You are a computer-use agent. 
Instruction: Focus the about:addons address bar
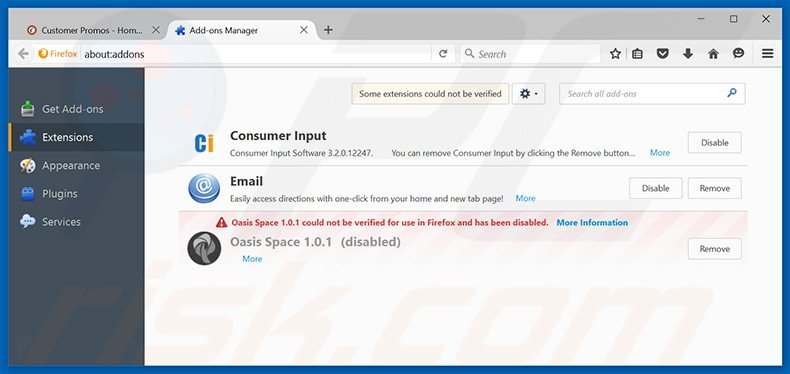tap(256, 53)
